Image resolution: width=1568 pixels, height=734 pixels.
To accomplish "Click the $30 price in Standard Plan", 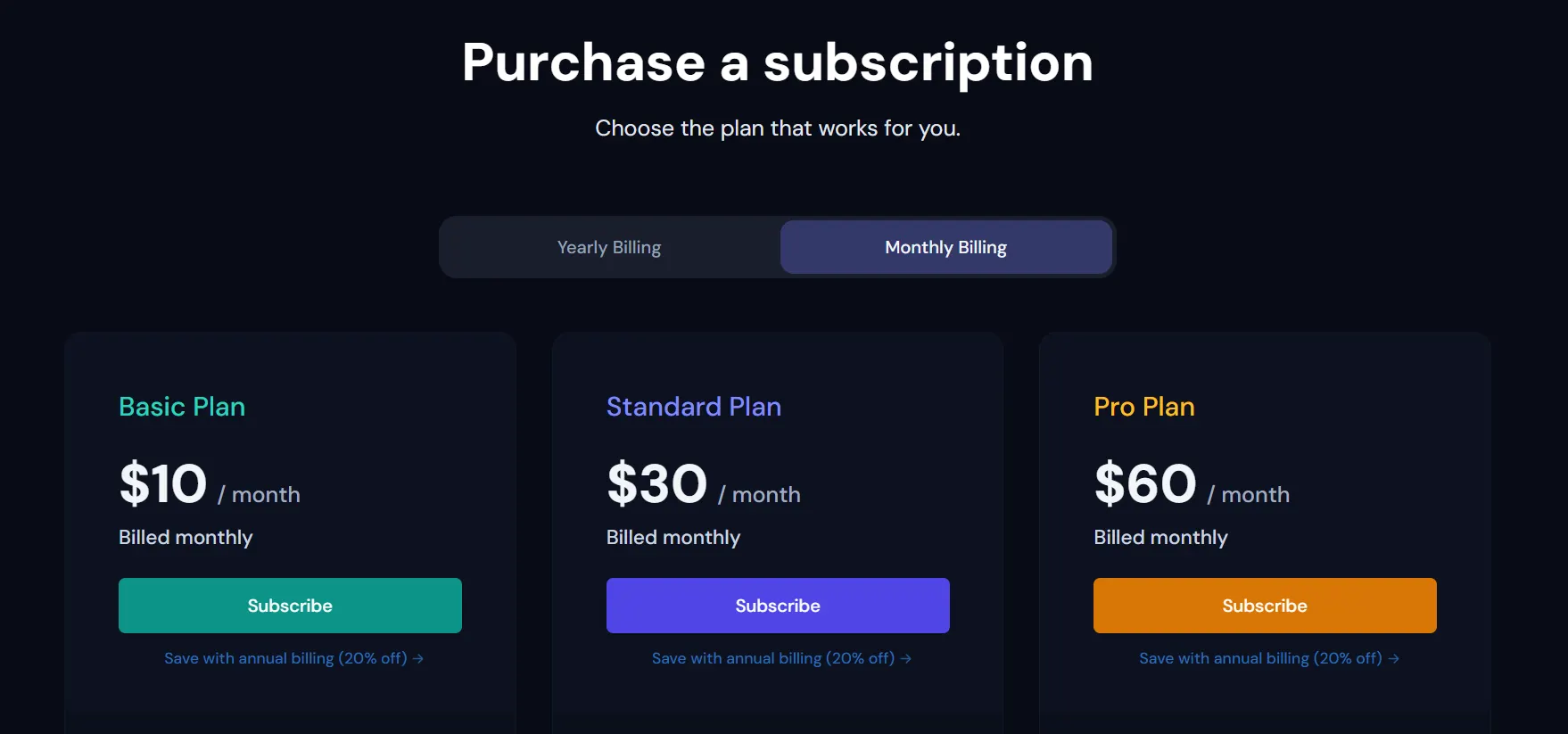I will click(657, 484).
